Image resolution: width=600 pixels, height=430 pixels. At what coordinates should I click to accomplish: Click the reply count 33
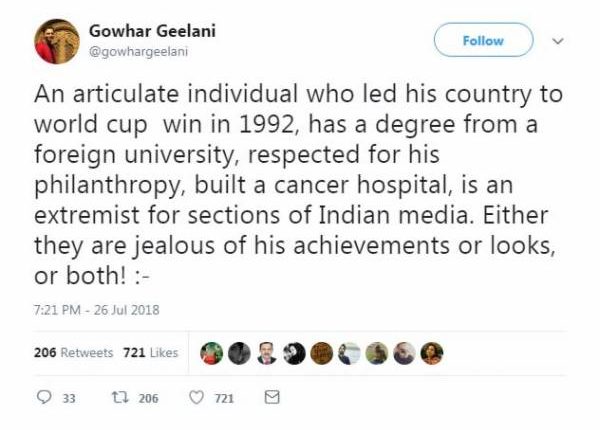pos(69,398)
